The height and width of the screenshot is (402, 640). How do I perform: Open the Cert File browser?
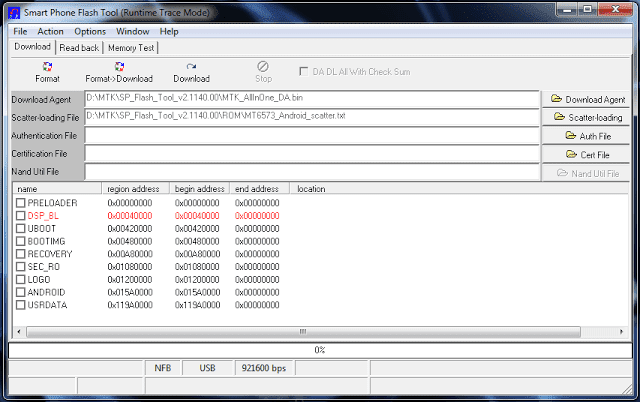click(x=586, y=155)
